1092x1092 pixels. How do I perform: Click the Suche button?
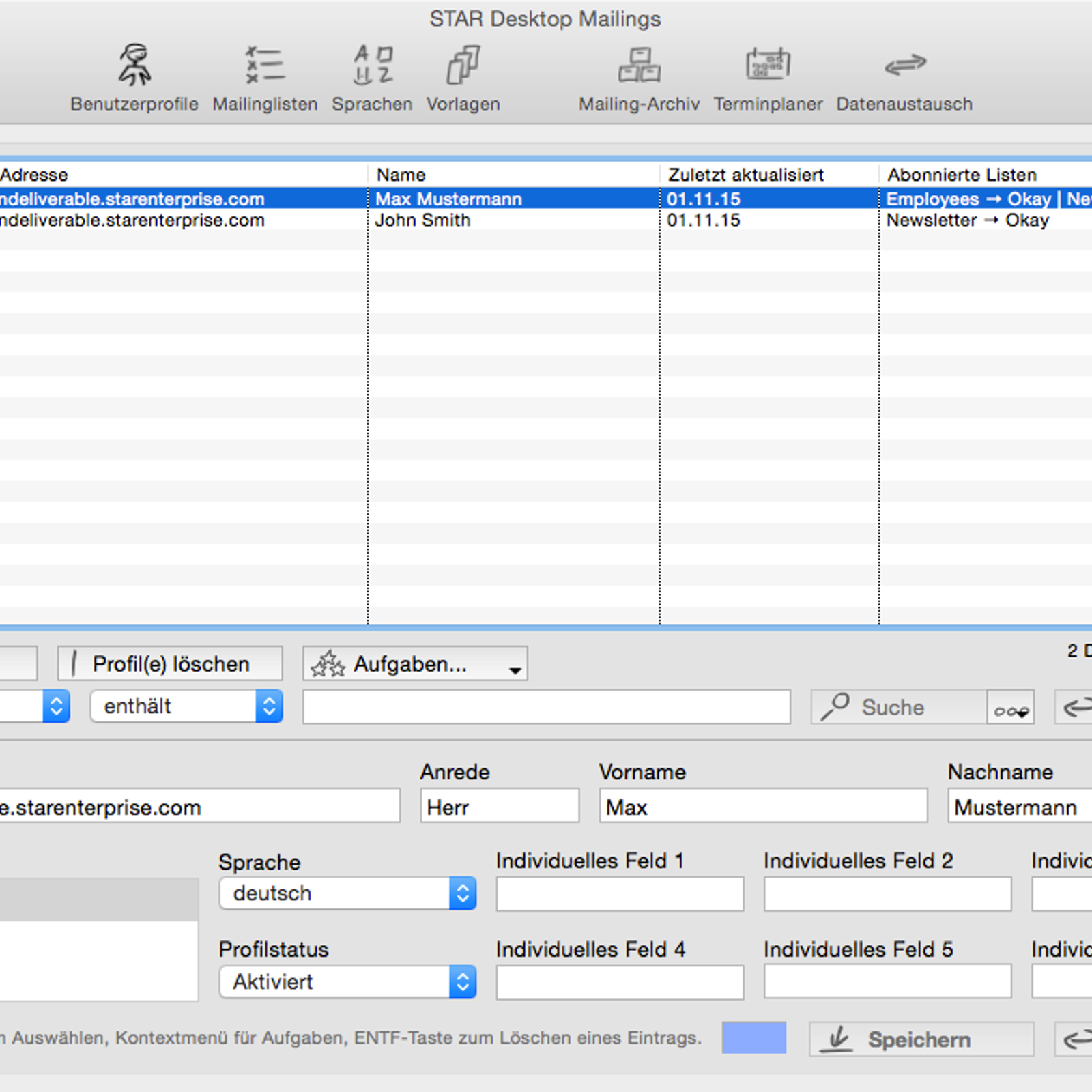click(x=899, y=707)
